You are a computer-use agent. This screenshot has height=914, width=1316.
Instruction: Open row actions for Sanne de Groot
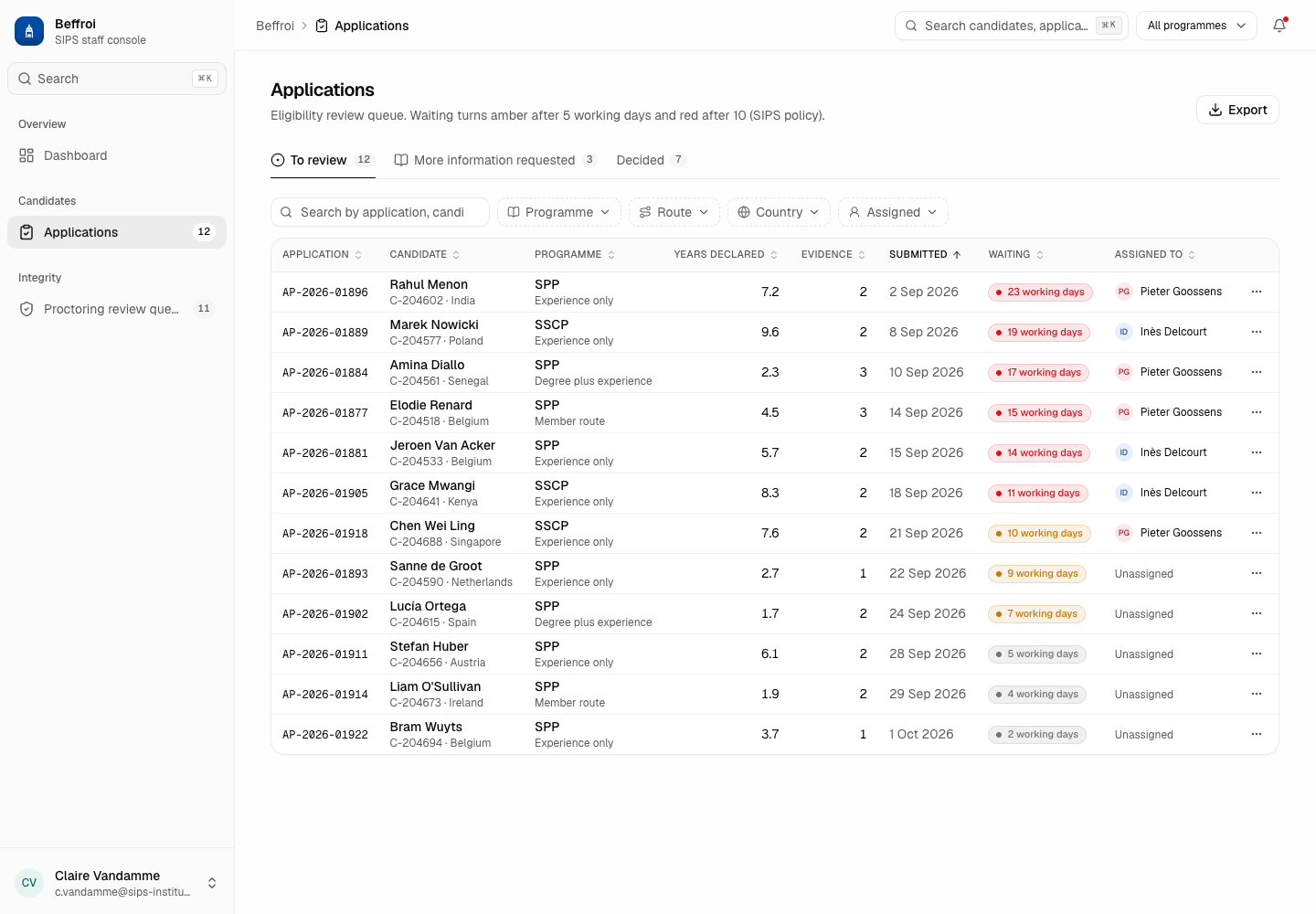point(1257,573)
